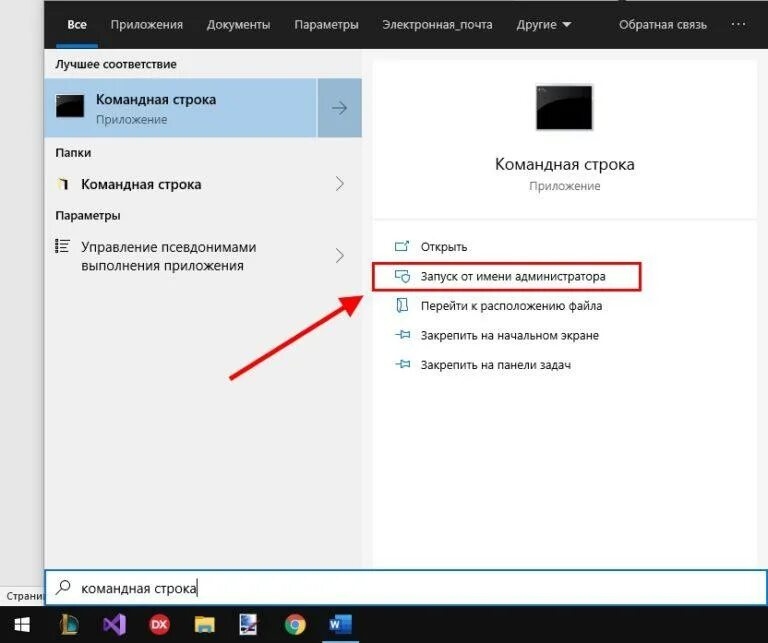Image resolution: width=768 pixels, height=643 pixels.
Task: Click the pin icon for панели задач
Action: pyautogui.click(x=403, y=364)
